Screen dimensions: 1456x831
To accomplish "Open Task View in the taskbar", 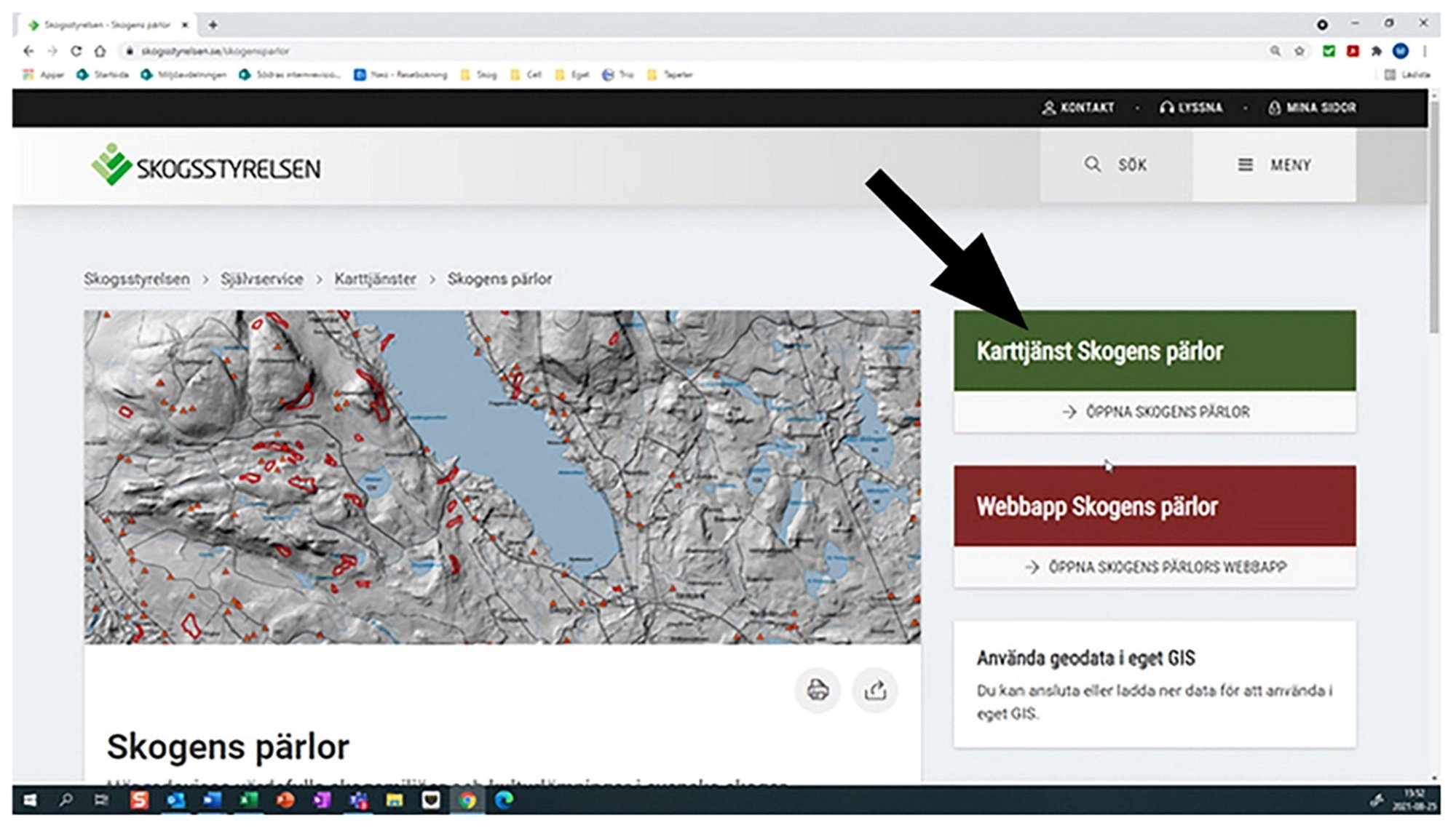I will pyautogui.click(x=101, y=800).
